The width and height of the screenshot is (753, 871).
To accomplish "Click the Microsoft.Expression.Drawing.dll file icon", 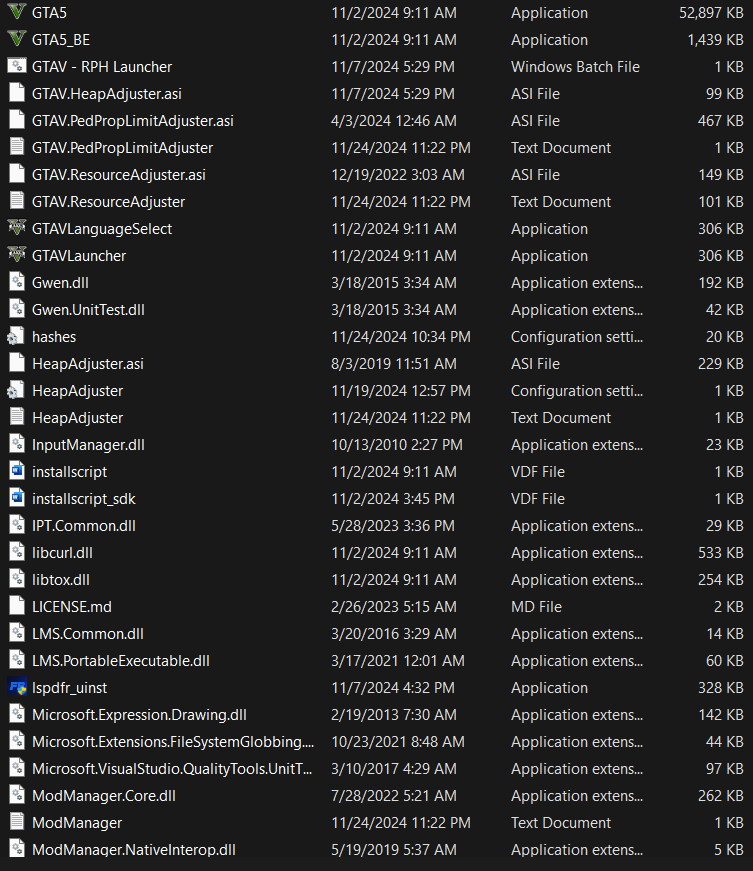I will pyautogui.click(x=17, y=714).
